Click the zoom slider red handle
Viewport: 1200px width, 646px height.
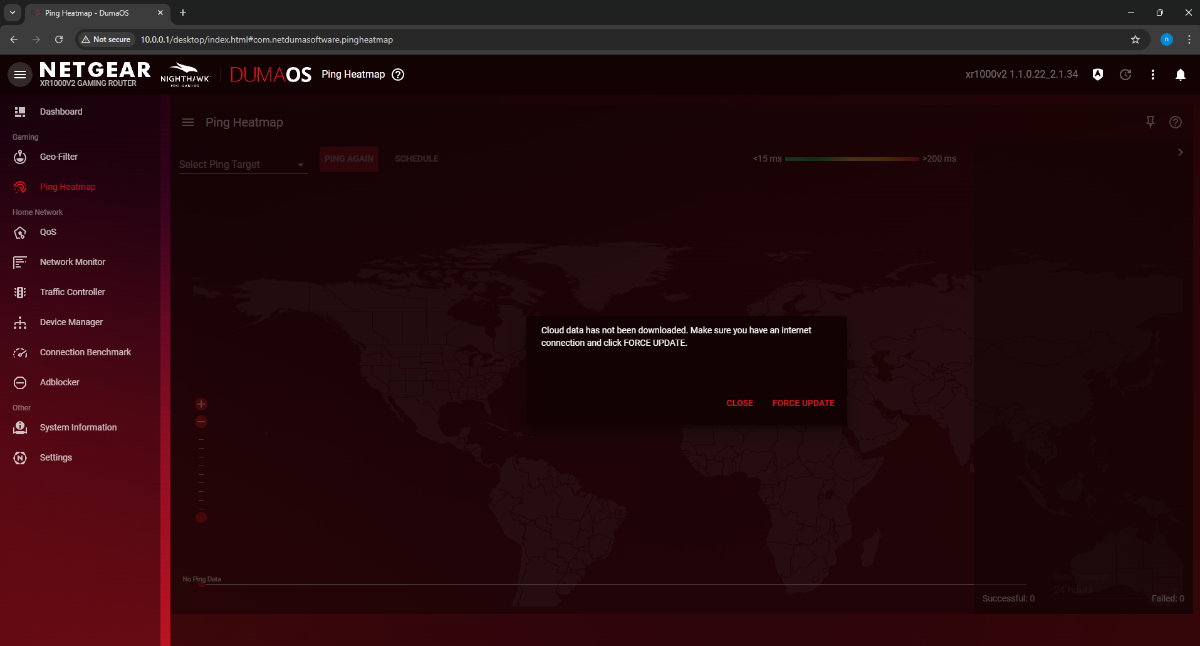click(201, 517)
